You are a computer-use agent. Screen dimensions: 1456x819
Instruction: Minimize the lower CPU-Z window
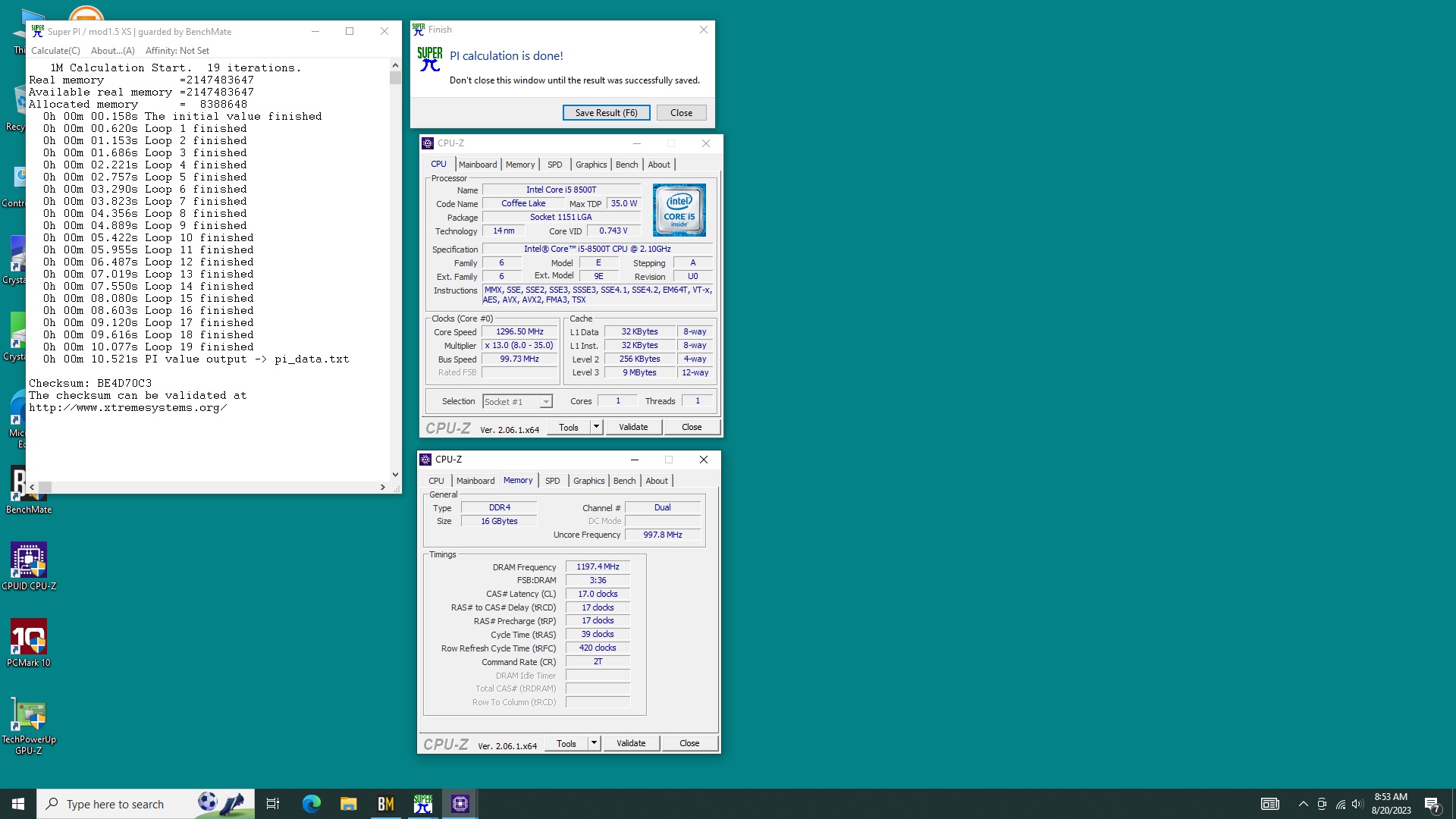(634, 460)
